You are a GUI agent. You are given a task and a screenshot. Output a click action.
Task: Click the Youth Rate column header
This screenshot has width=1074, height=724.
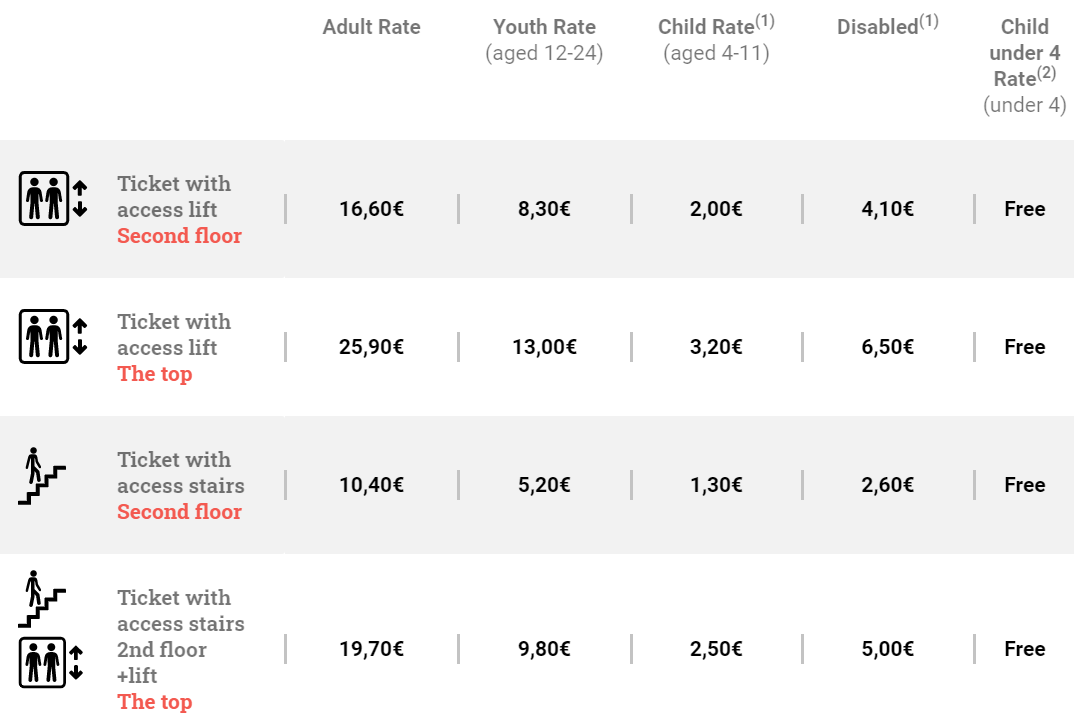click(x=544, y=28)
